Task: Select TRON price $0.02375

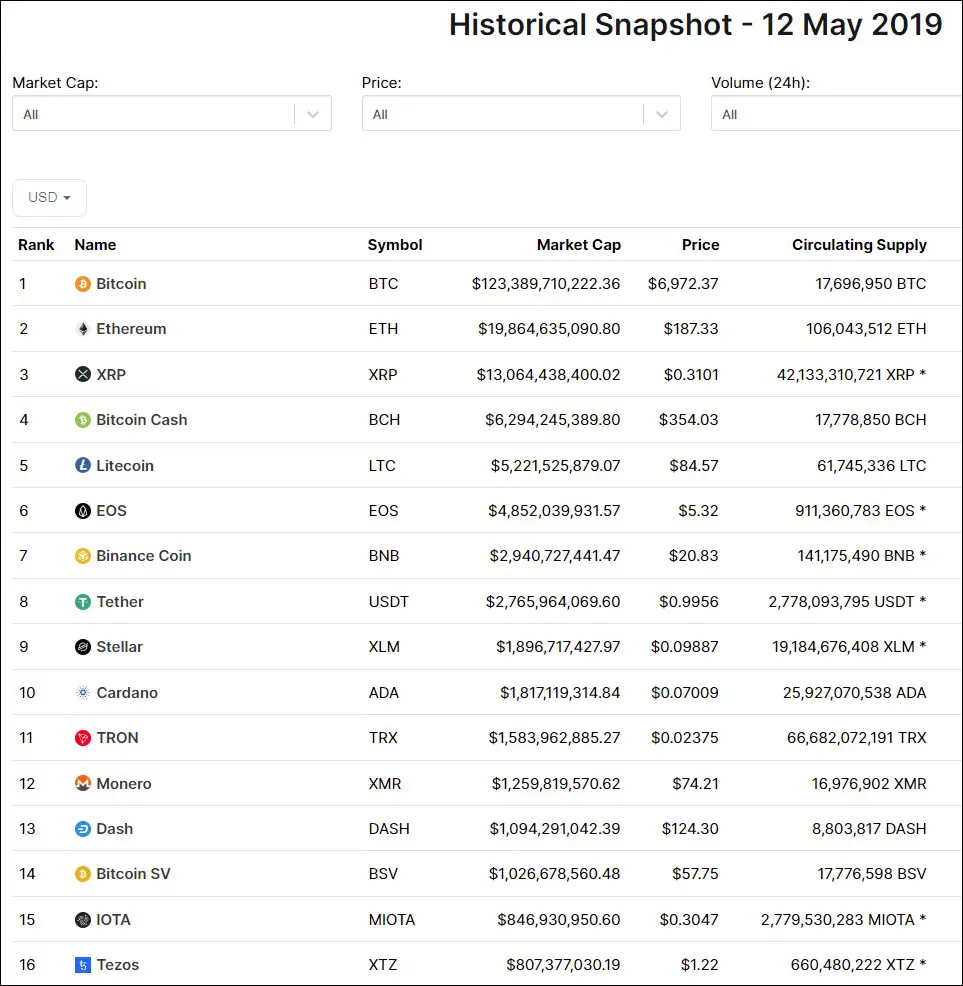Action: (684, 738)
